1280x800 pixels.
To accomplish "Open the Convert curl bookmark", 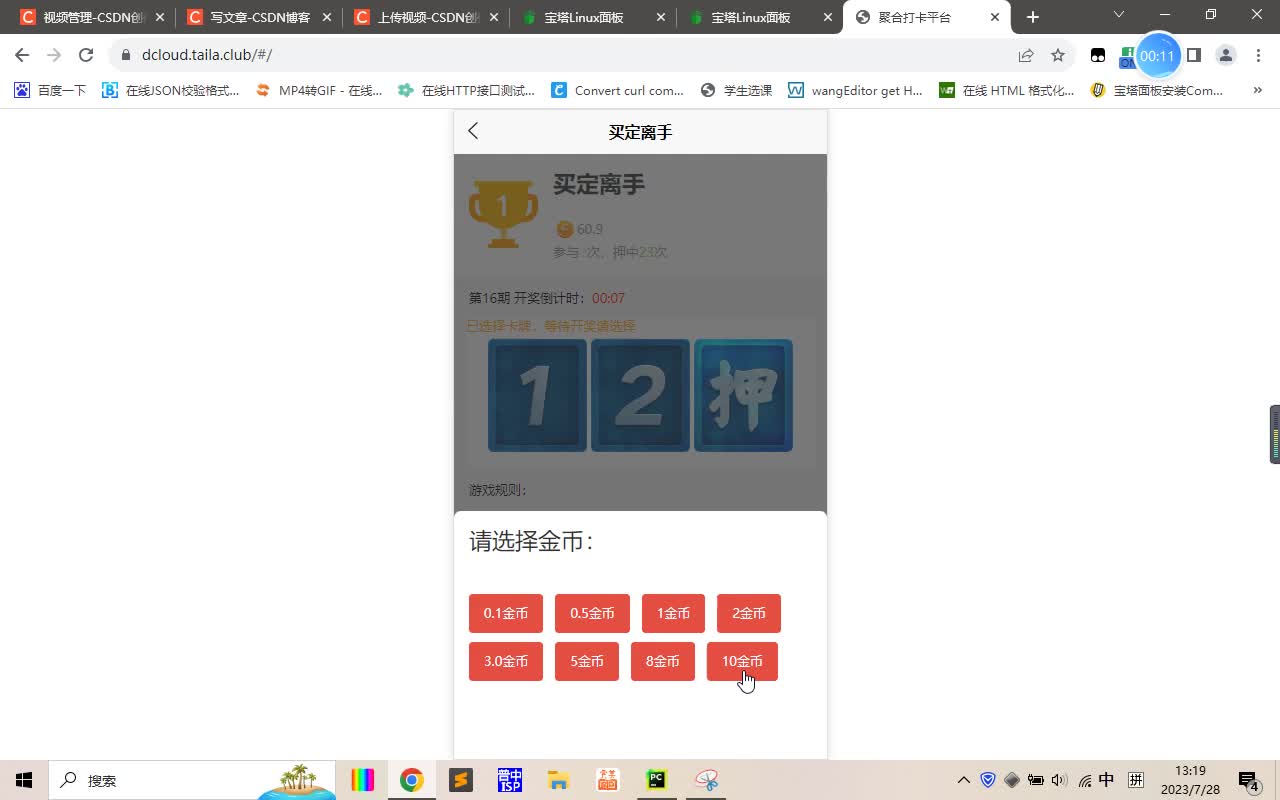I will (x=617, y=90).
